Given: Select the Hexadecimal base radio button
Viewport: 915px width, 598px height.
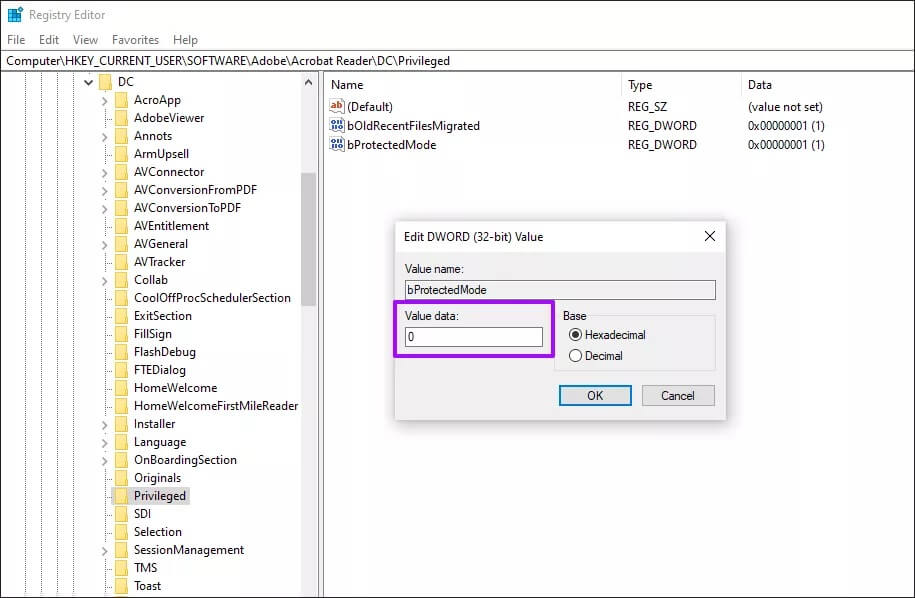Looking at the screenshot, I should 575,335.
